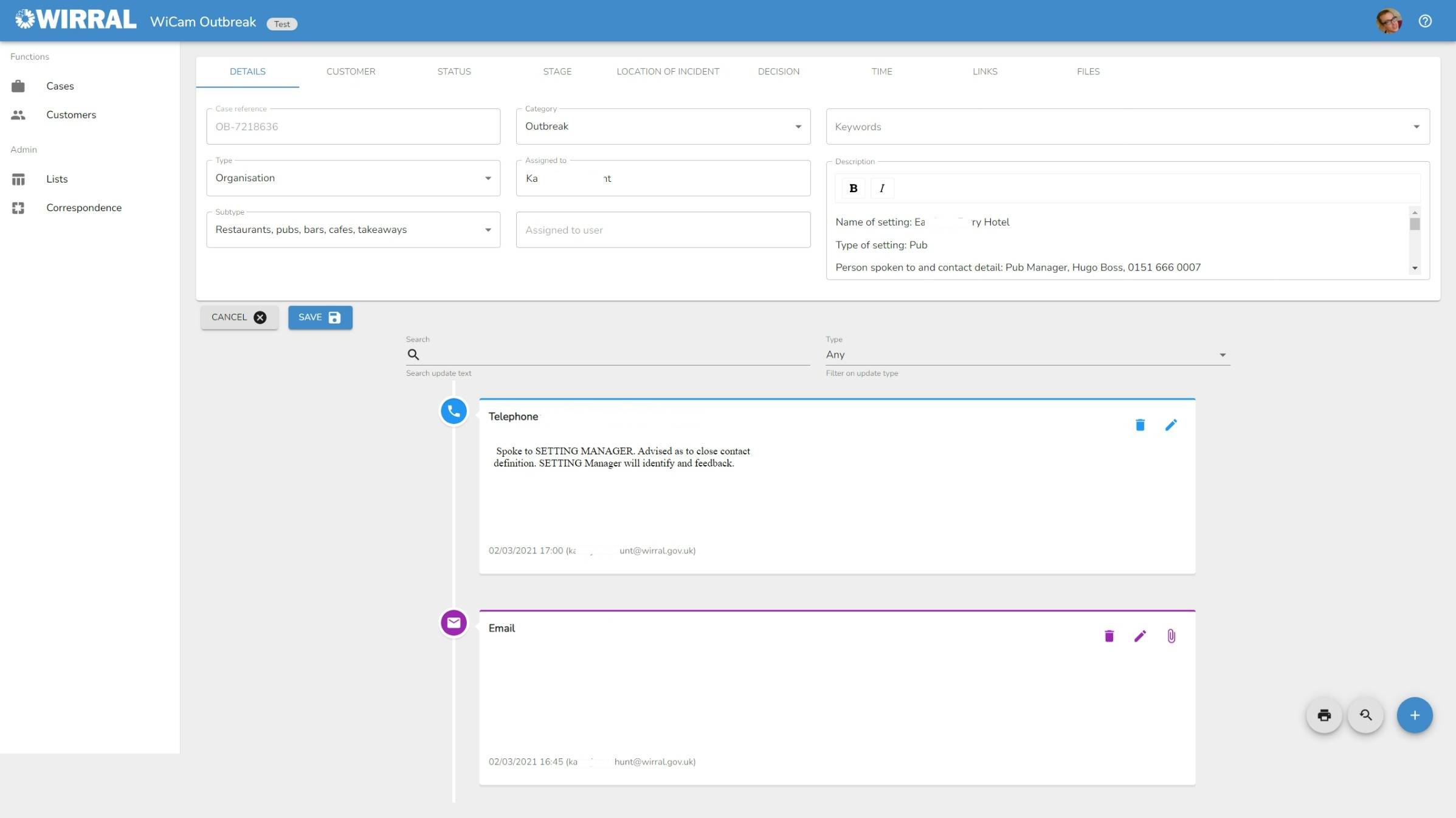The height and width of the screenshot is (818, 1456).
Task: Switch to the Customer tab
Action: (351, 71)
